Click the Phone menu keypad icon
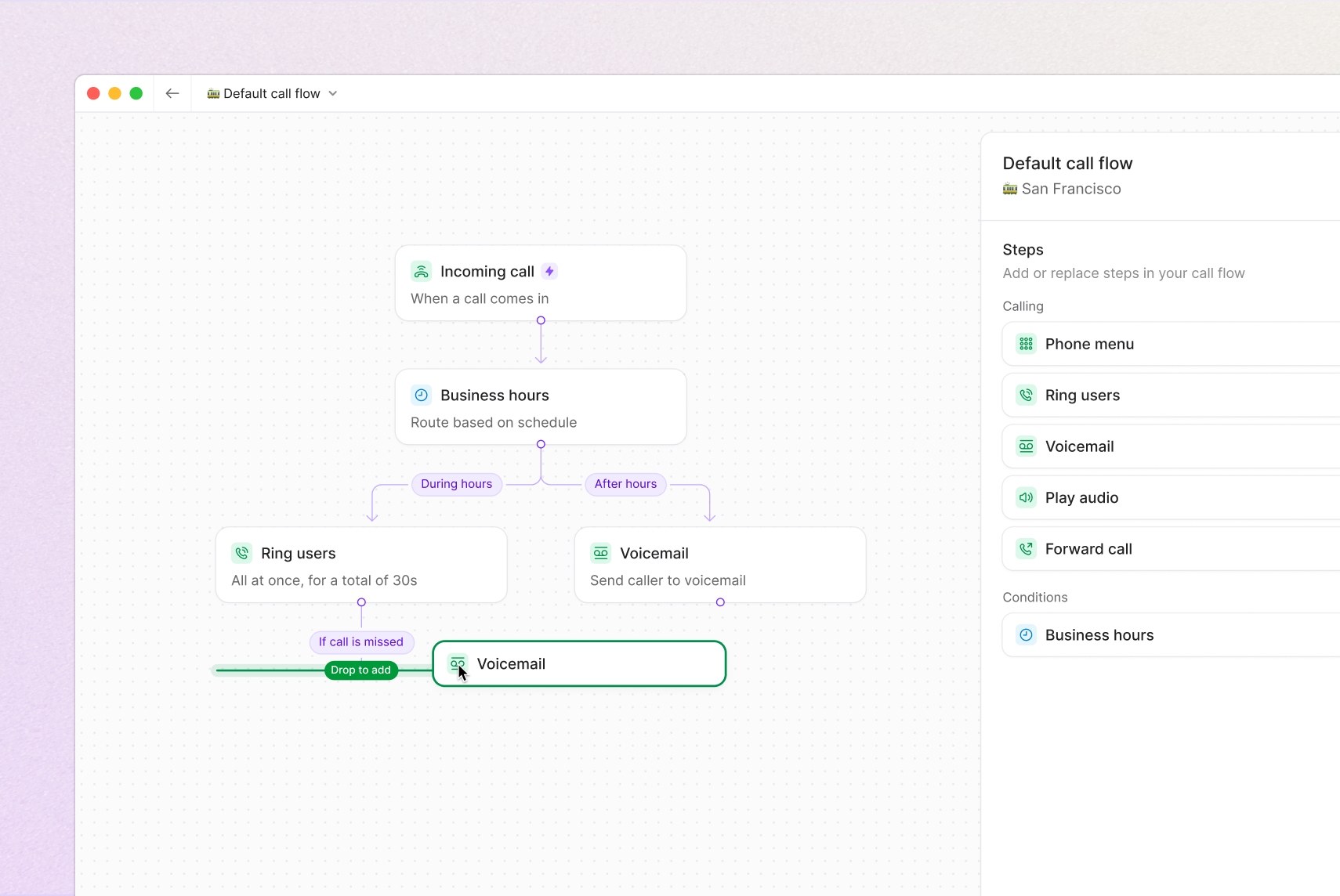This screenshot has height=896, width=1340. [1027, 344]
